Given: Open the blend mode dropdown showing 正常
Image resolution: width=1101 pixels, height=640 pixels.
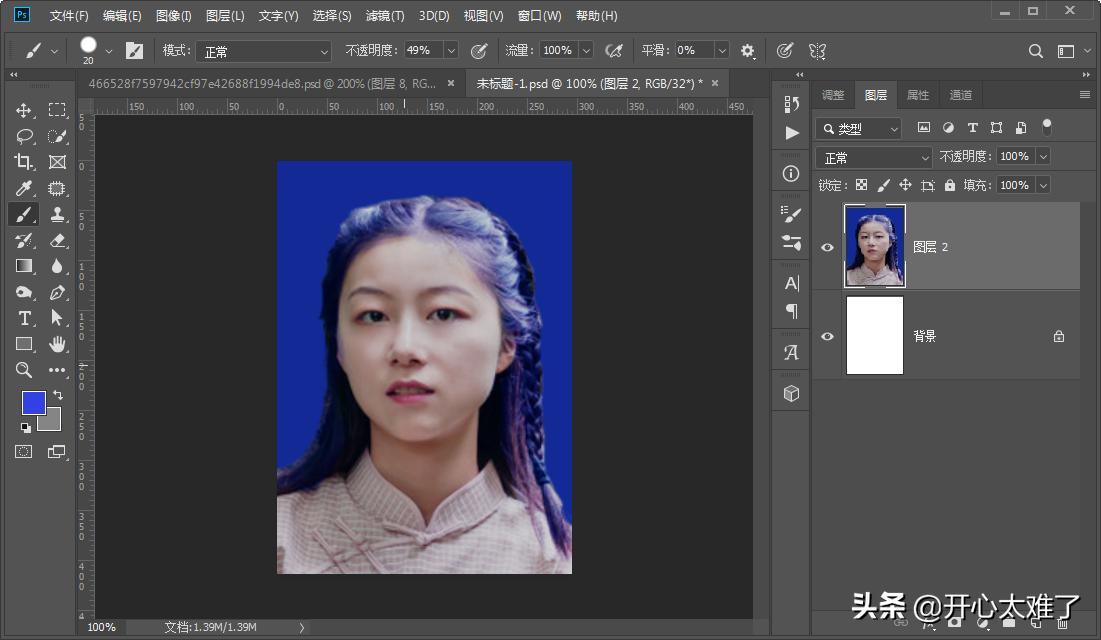Looking at the screenshot, I should (872, 156).
